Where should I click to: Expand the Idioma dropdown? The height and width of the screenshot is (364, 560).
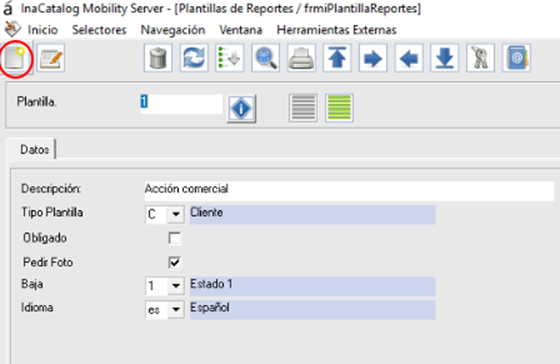point(175,309)
